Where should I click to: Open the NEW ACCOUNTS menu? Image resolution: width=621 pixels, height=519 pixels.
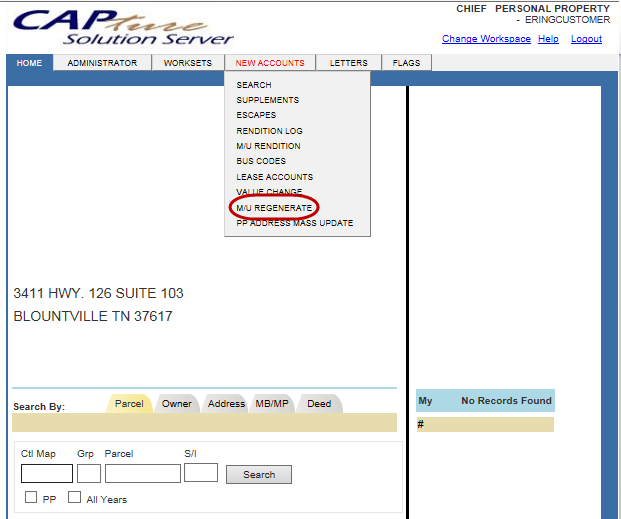coord(270,63)
